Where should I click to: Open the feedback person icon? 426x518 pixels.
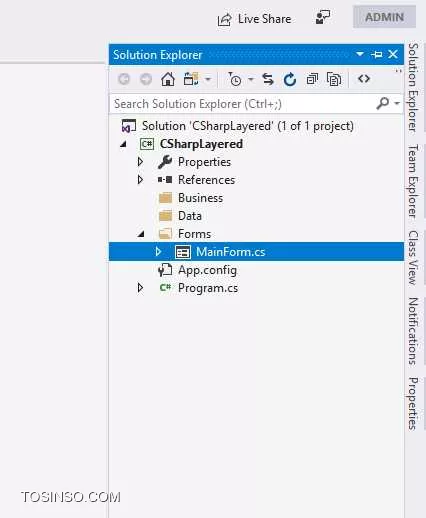point(323,17)
